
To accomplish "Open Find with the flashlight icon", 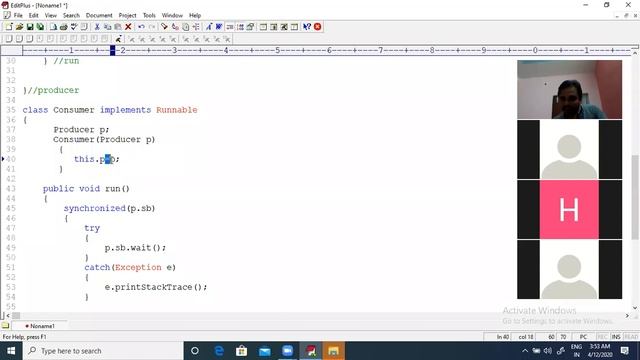I will click(x=164, y=27).
